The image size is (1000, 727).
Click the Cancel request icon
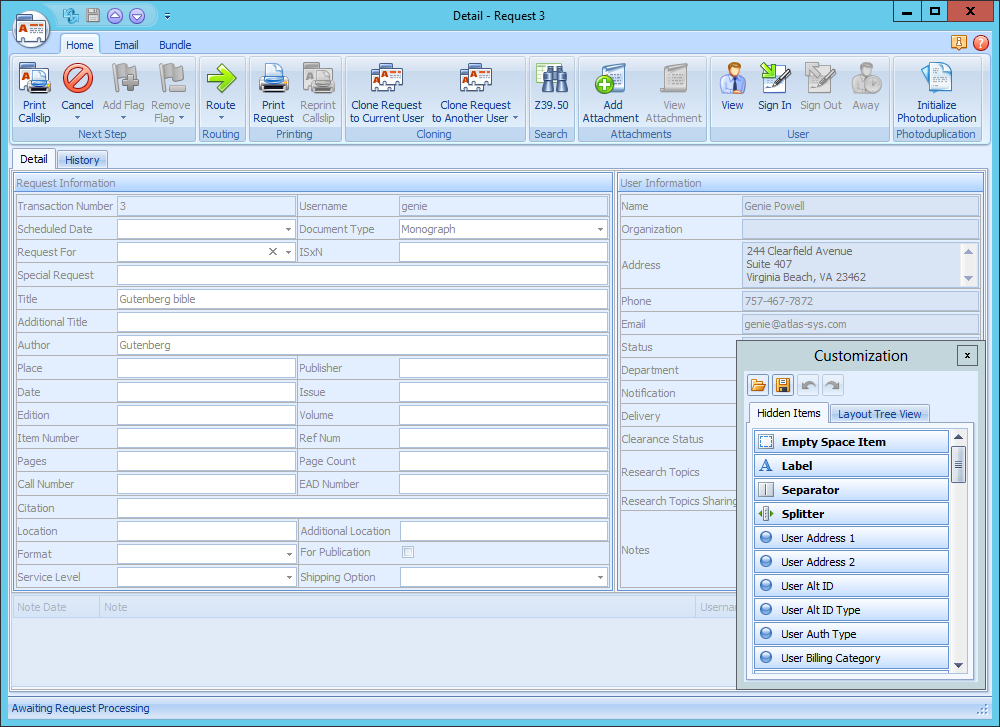pyautogui.click(x=77, y=80)
